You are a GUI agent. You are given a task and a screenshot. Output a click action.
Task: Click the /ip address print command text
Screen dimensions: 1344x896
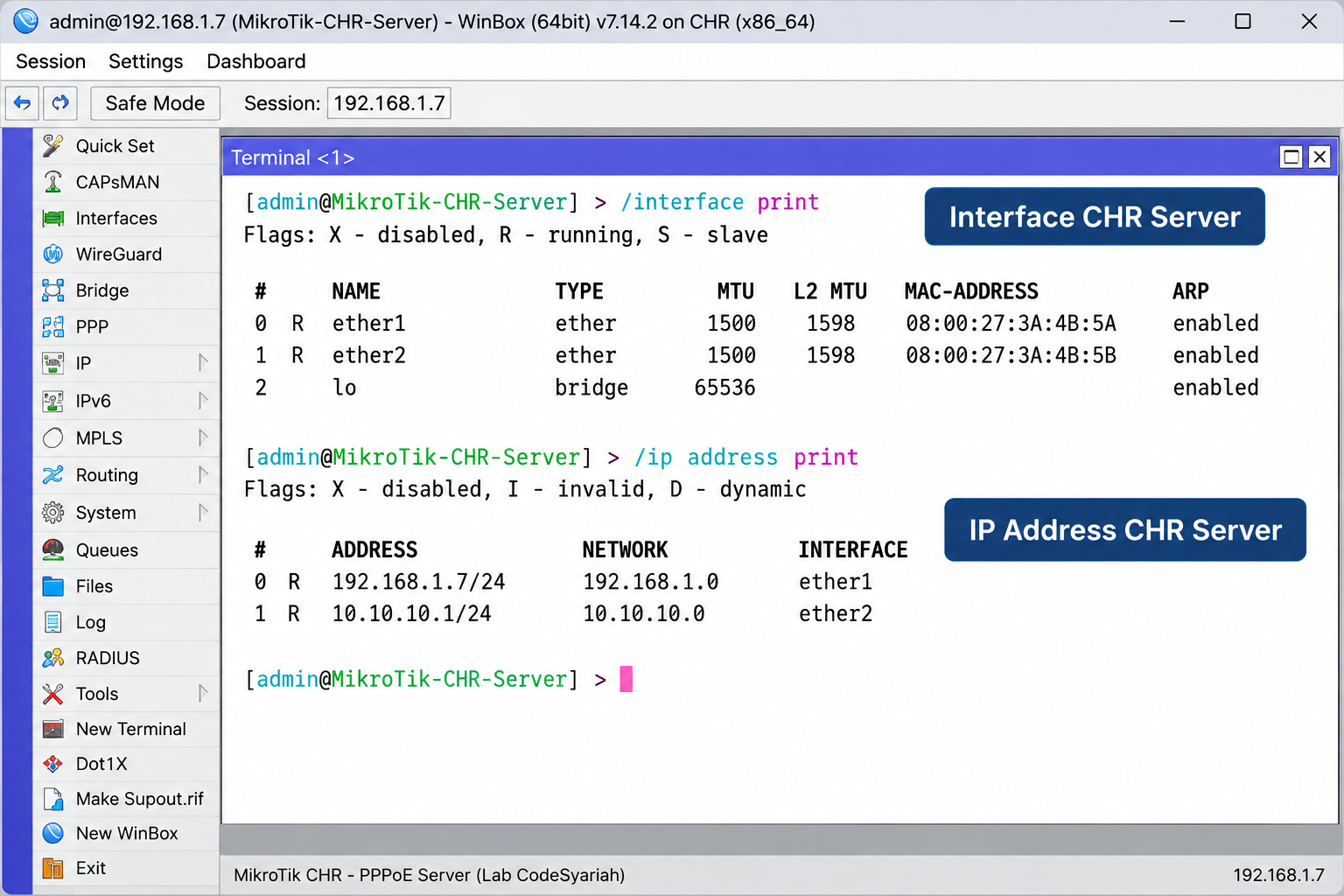[x=746, y=458]
